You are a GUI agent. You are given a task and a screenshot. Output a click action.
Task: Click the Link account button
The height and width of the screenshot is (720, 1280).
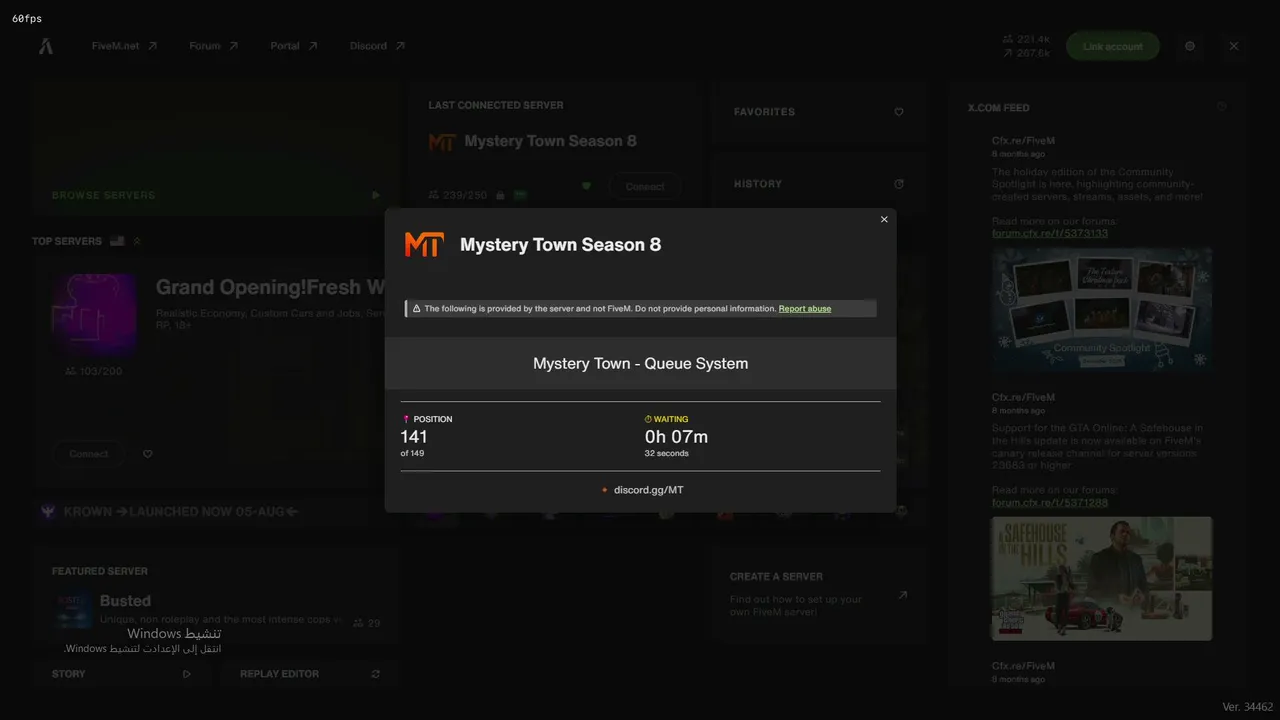[1113, 46]
